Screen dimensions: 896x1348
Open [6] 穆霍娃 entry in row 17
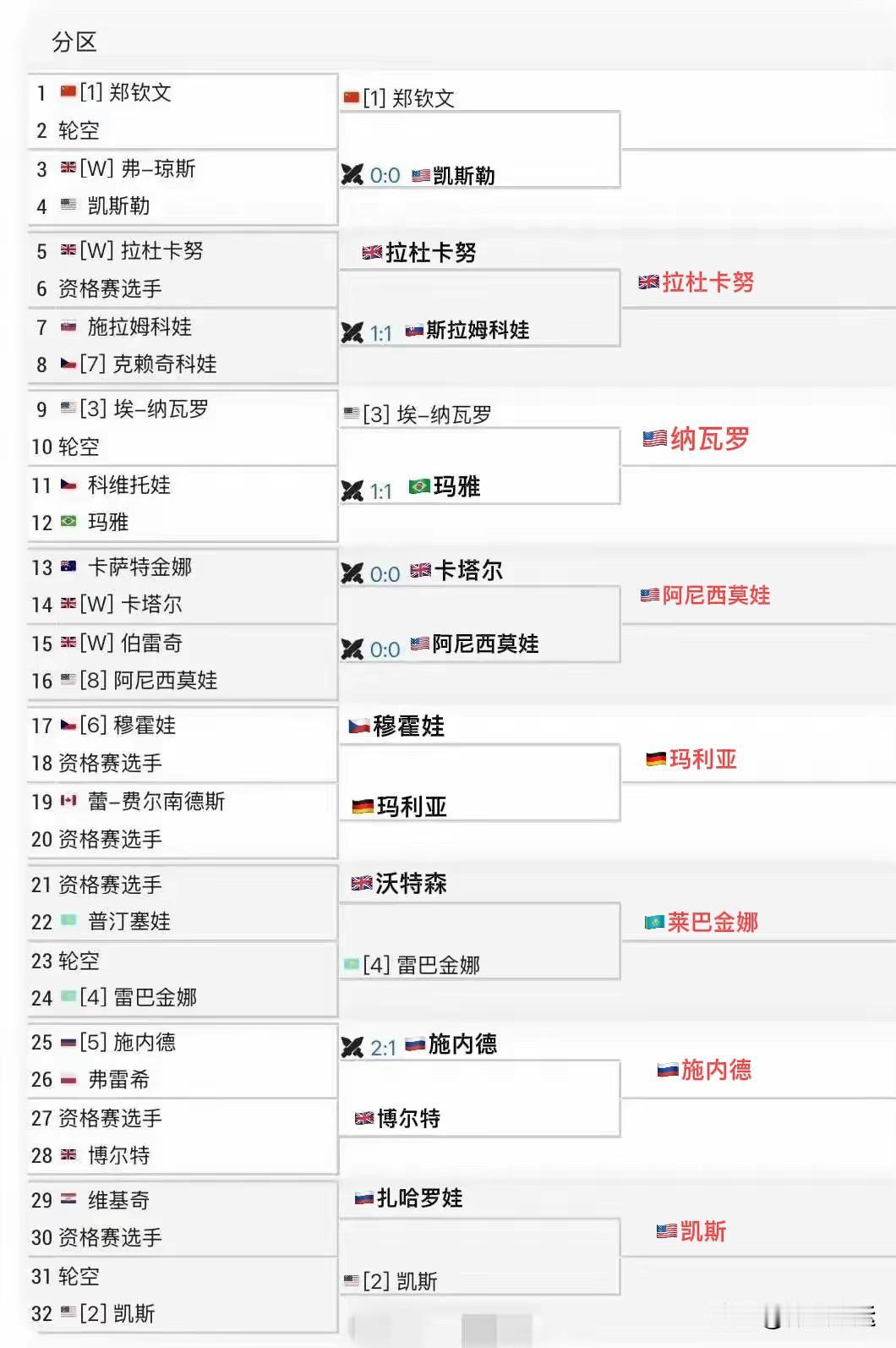pyautogui.click(x=128, y=725)
